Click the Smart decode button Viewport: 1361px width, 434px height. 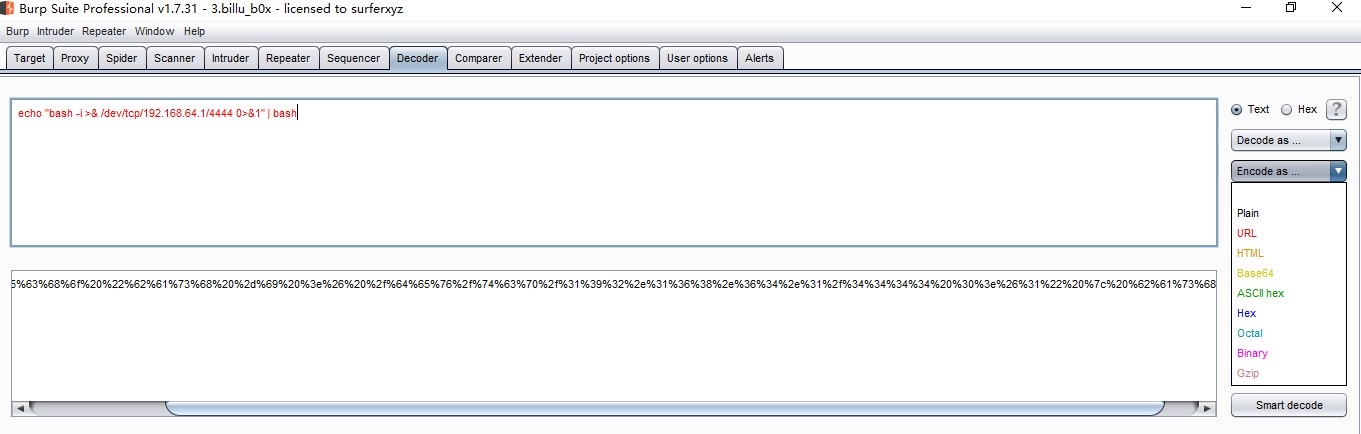[x=1289, y=405]
